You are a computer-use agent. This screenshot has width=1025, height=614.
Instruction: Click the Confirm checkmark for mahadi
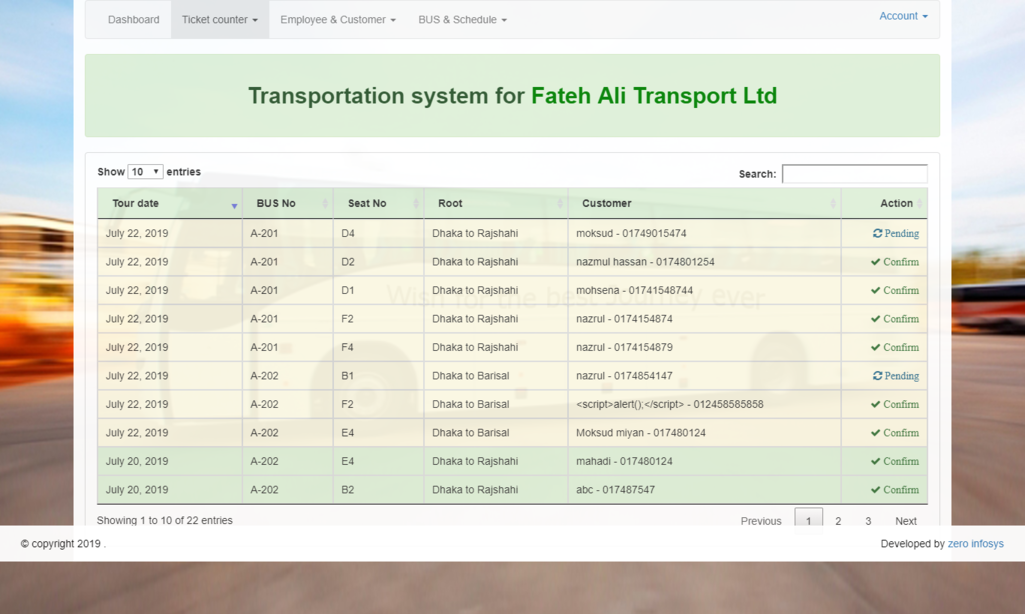(x=876, y=462)
